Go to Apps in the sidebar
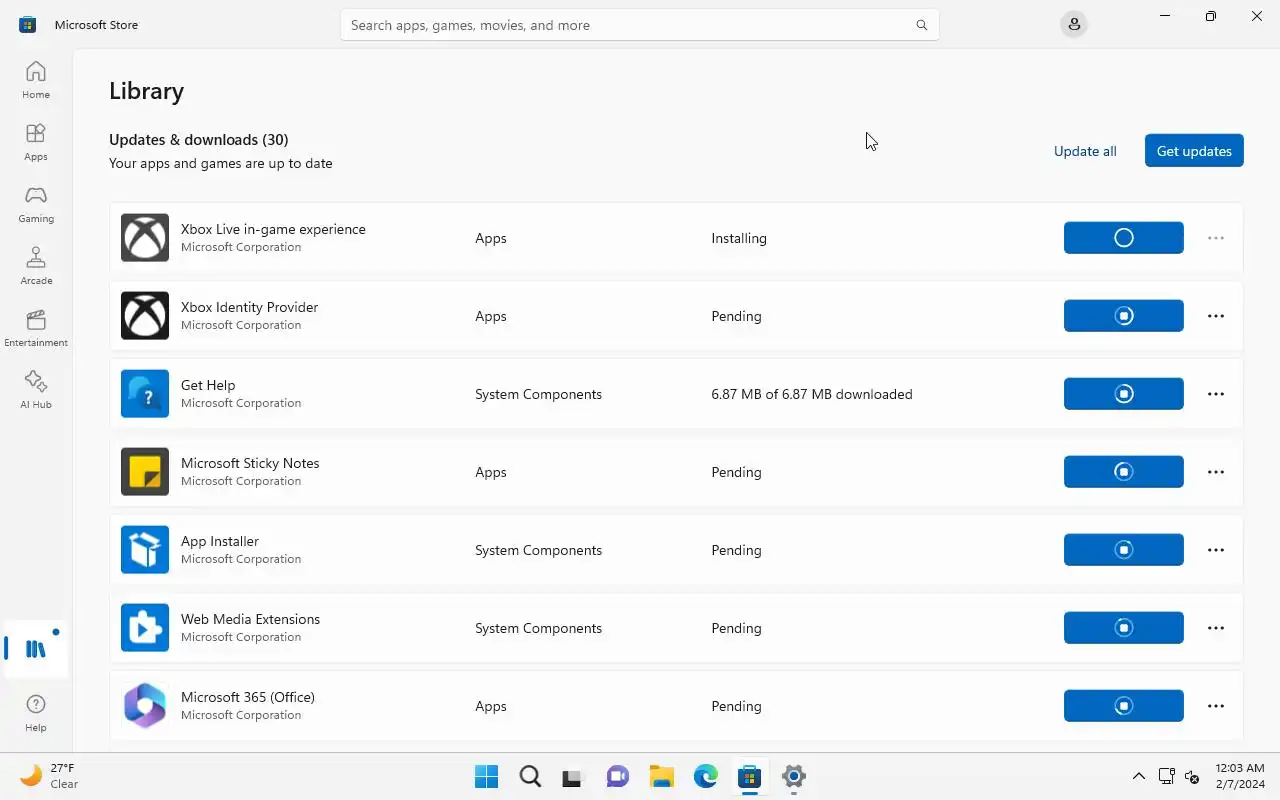 coord(36,142)
